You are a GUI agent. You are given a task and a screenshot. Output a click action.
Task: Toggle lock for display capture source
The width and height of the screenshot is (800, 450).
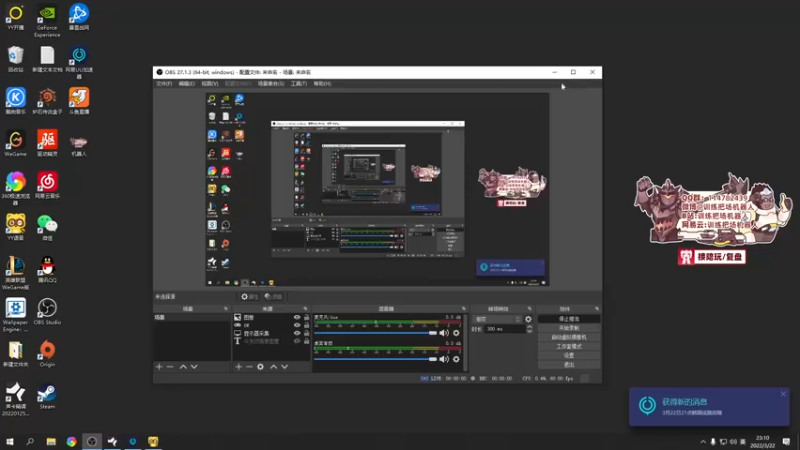[x=307, y=333]
